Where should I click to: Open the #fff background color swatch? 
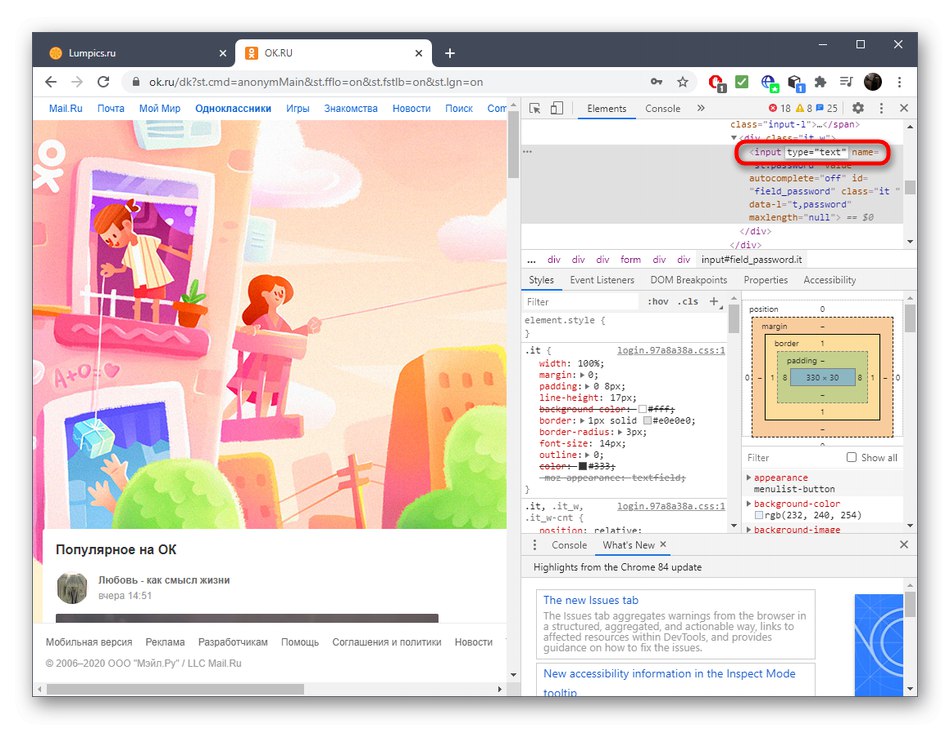point(642,410)
